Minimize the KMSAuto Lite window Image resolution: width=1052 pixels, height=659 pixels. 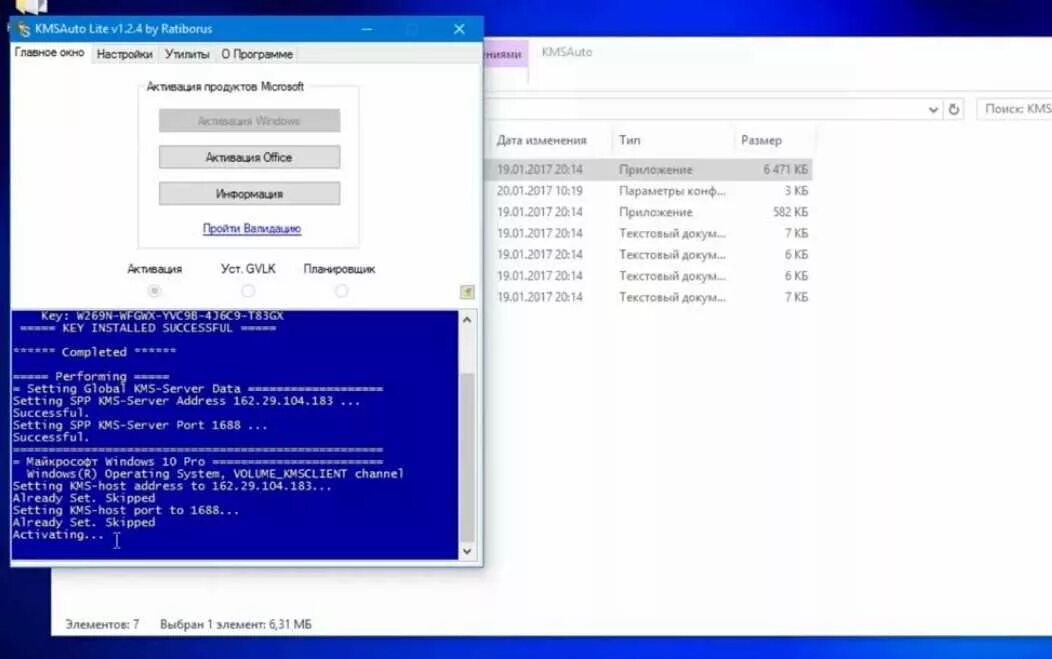(366, 29)
